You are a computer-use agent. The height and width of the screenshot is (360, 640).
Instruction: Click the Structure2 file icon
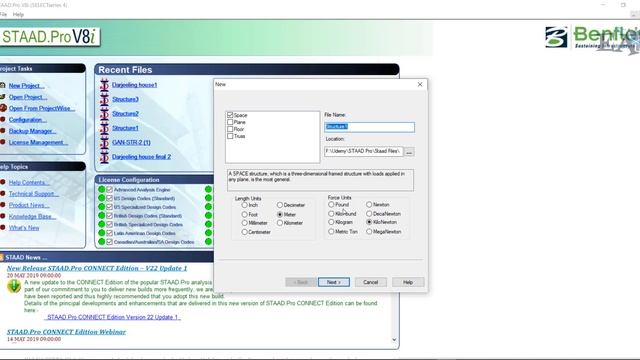(104, 113)
